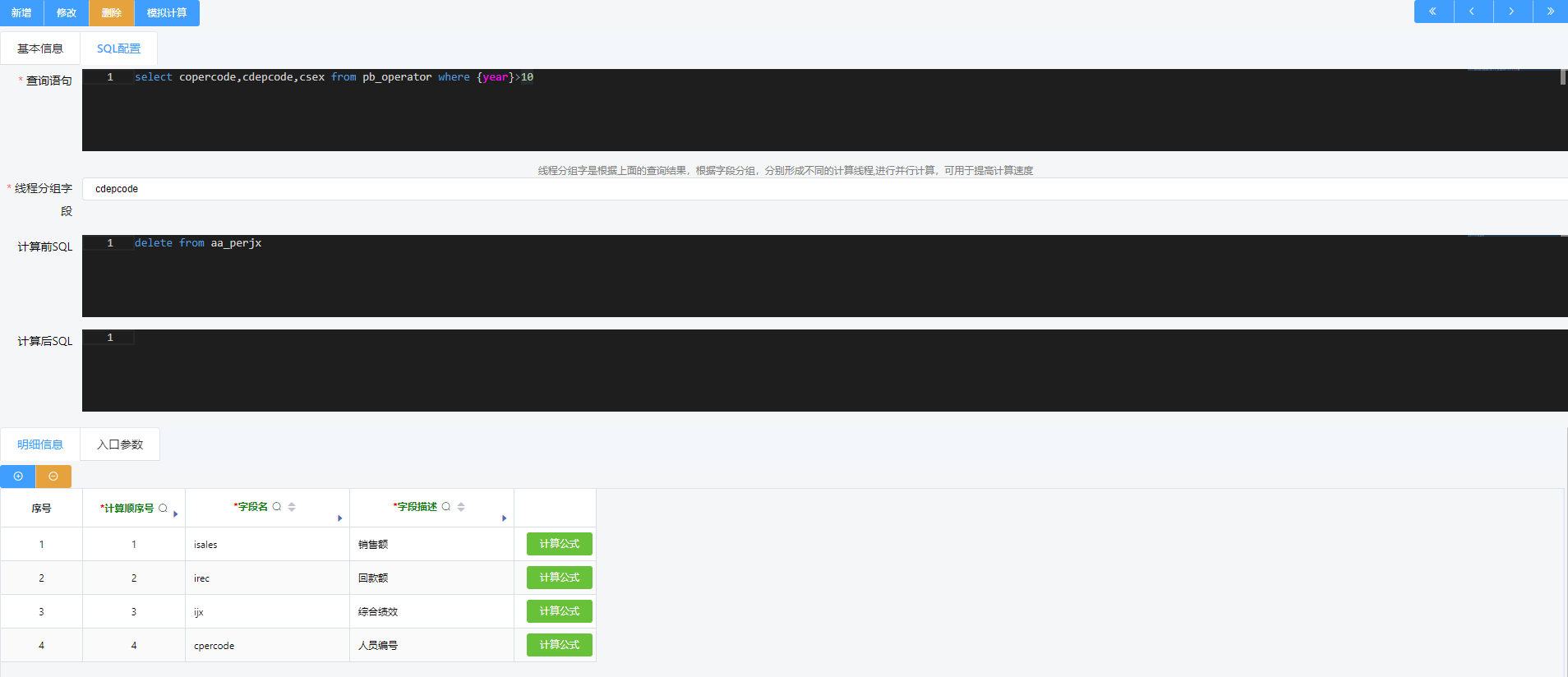The width and height of the screenshot is (1568, 677).
Task: Add a detail row with blue plus icon
Action: (18, 477)
